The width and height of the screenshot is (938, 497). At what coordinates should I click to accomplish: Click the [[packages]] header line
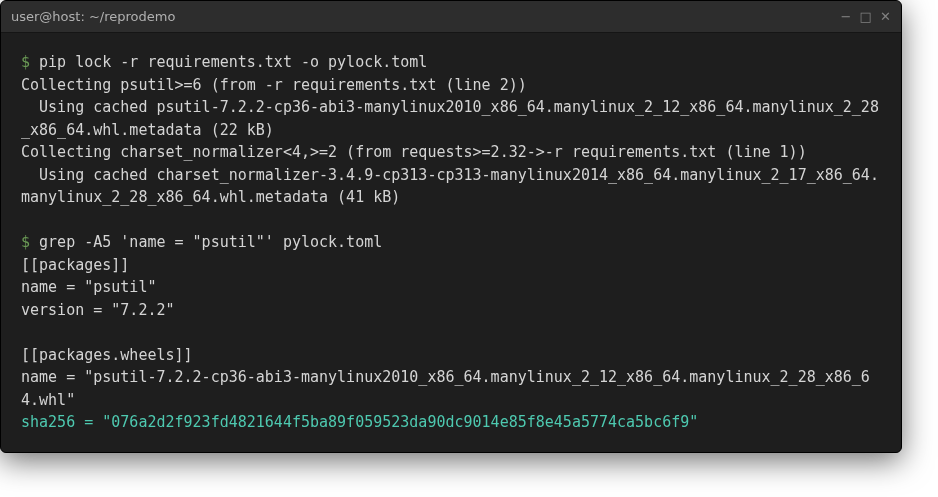point(75,264)
